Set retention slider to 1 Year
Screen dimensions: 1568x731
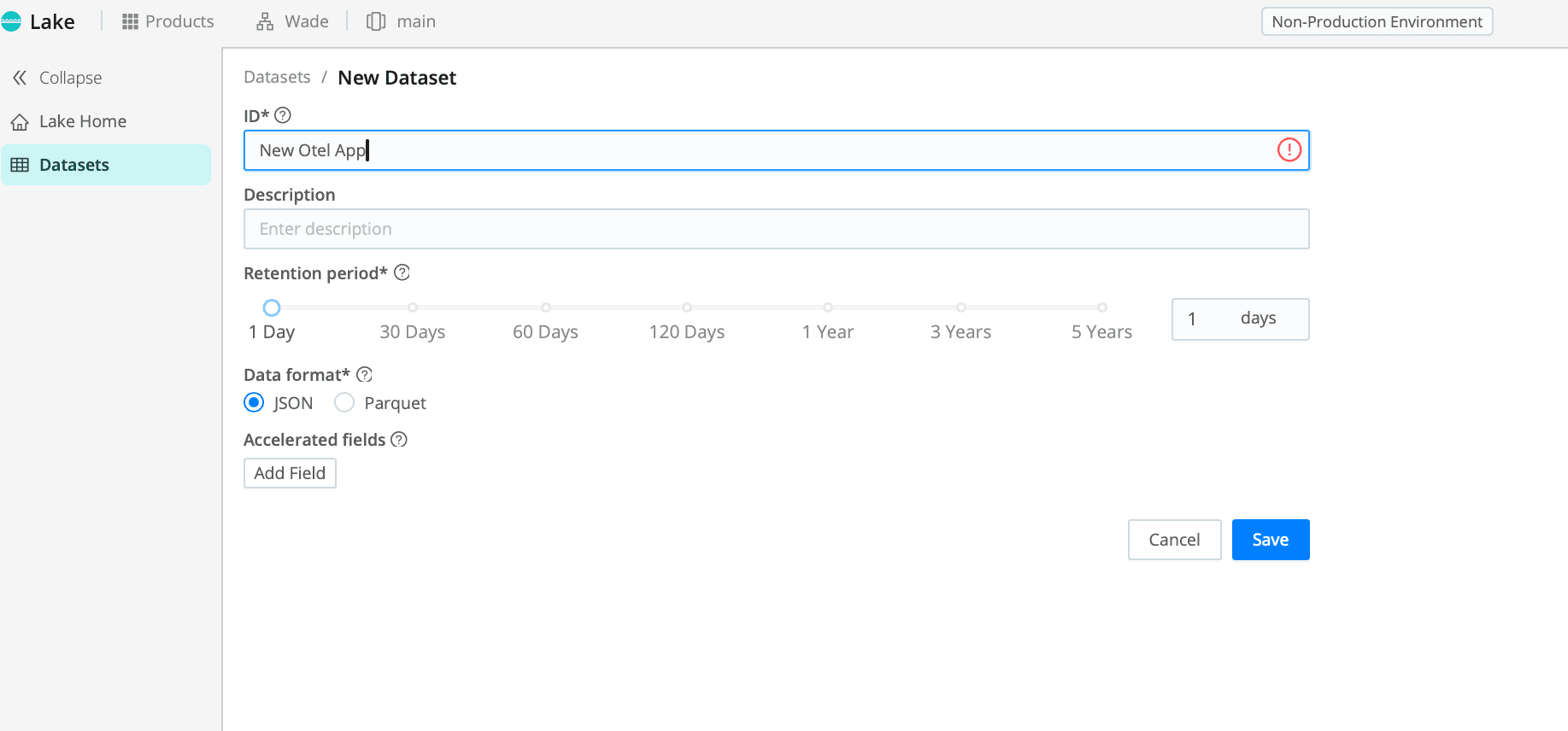(827, 307)
